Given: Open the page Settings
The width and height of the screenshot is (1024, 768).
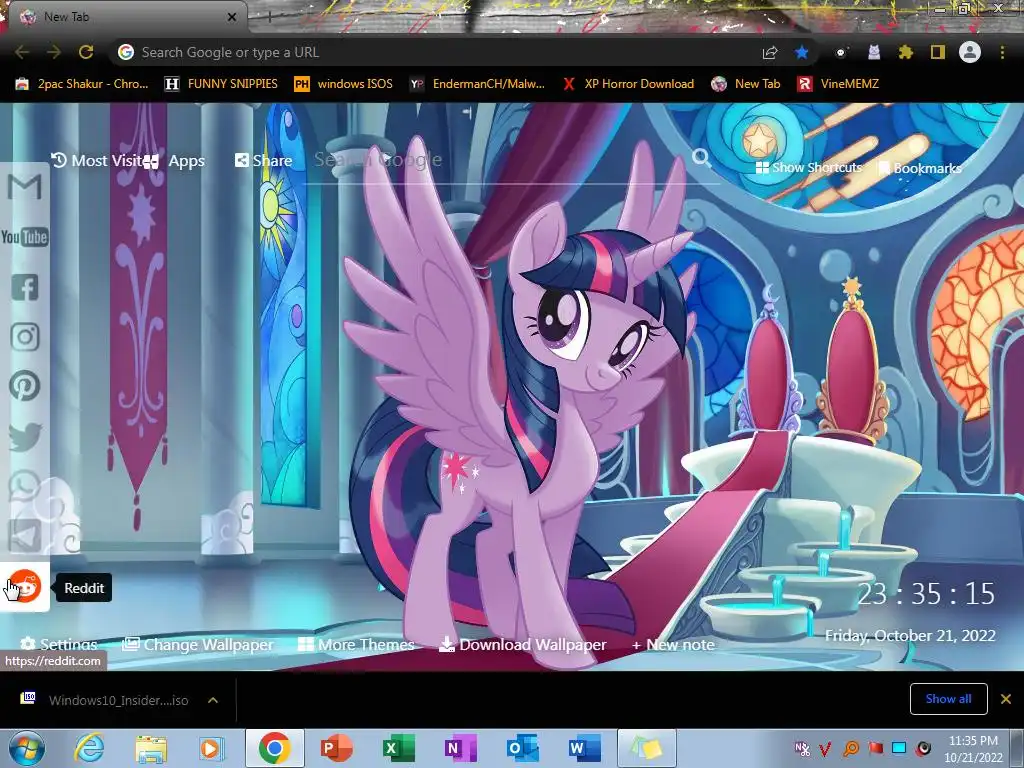Looking at the screenshot, I should coord(59,645).
